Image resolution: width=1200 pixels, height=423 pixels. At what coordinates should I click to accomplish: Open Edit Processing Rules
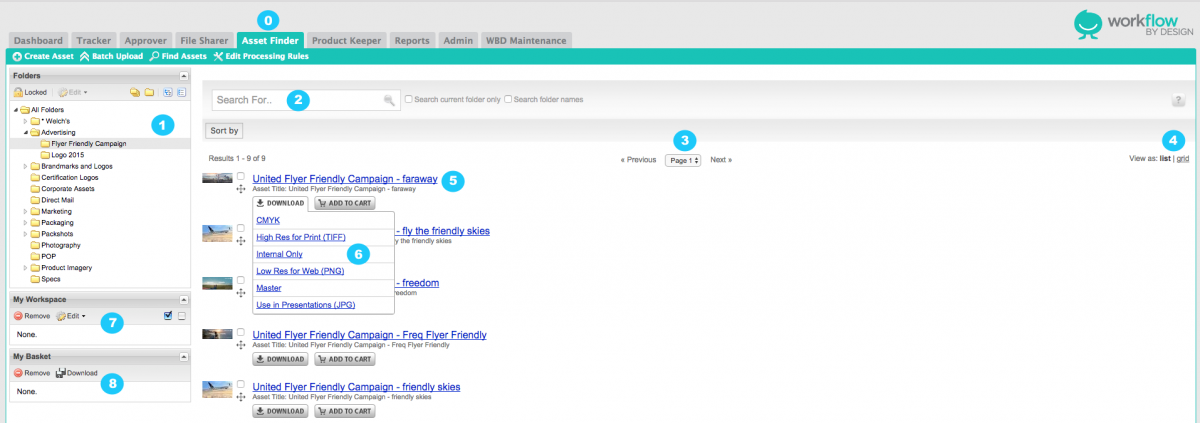pyautogui.click(x=260, y=56)
